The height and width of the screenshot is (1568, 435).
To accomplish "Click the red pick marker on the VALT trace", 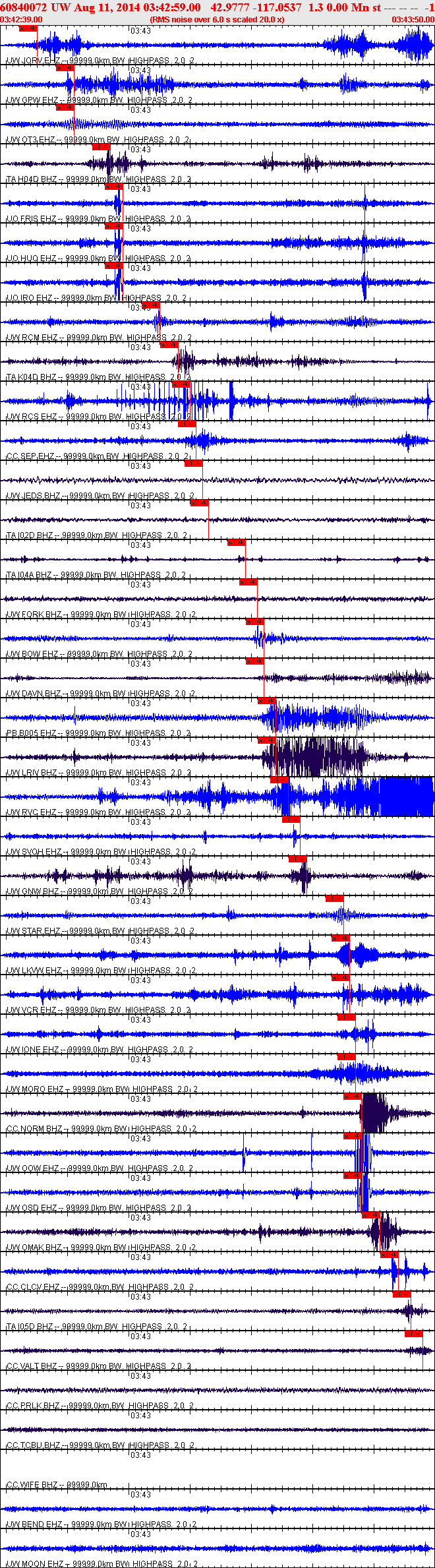I will tap(413, 1334).
